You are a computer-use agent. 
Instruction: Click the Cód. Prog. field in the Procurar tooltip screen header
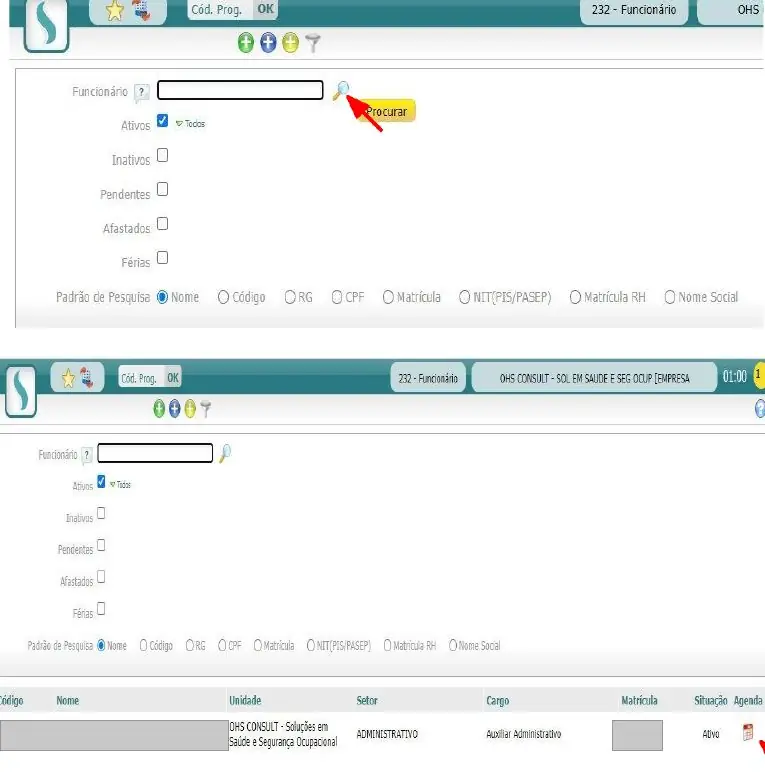coord(220,9)
